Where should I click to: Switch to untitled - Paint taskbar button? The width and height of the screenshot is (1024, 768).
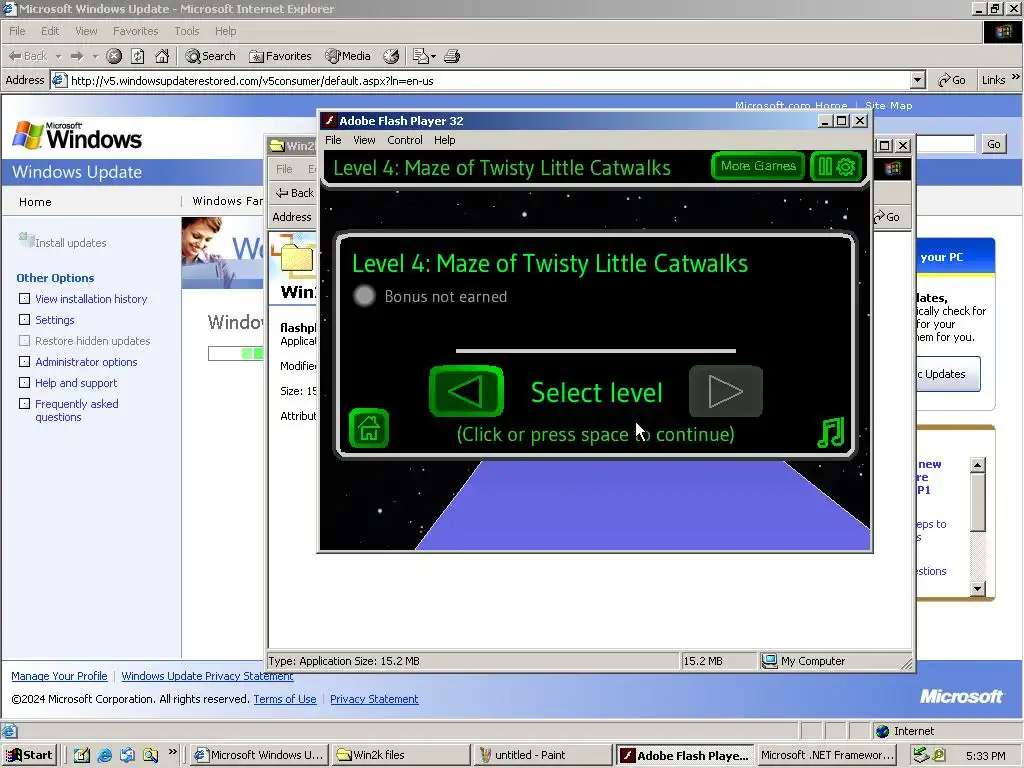coord(542,755)
